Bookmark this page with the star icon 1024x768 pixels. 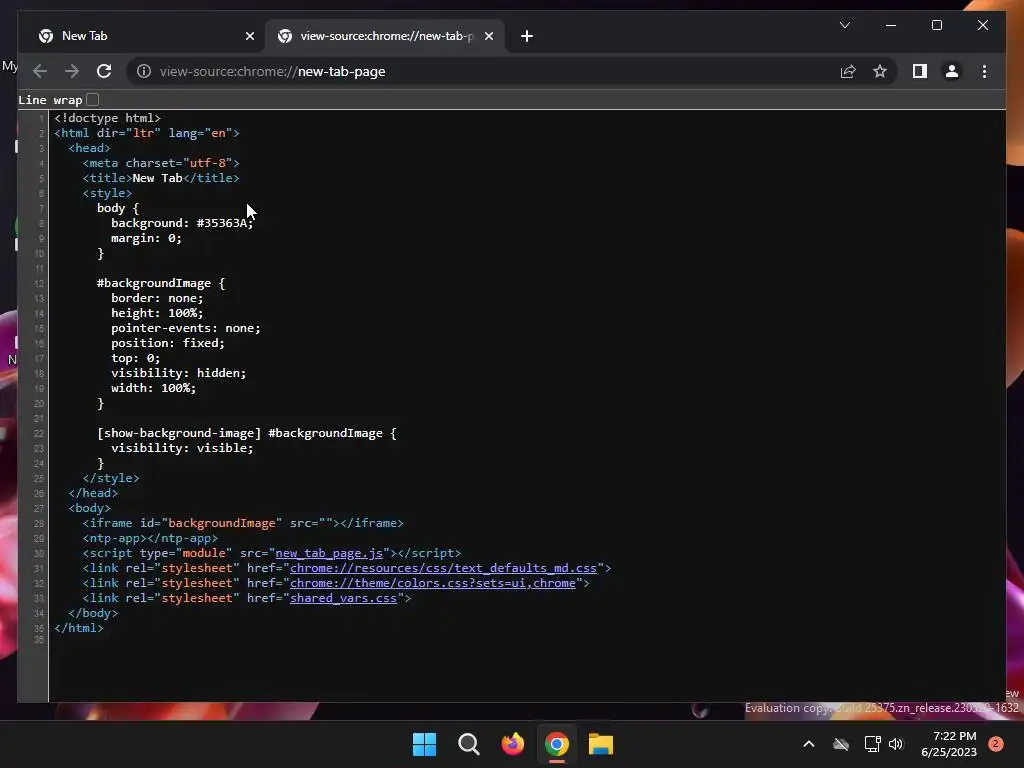pyautogui.click(x=880, y=71)
